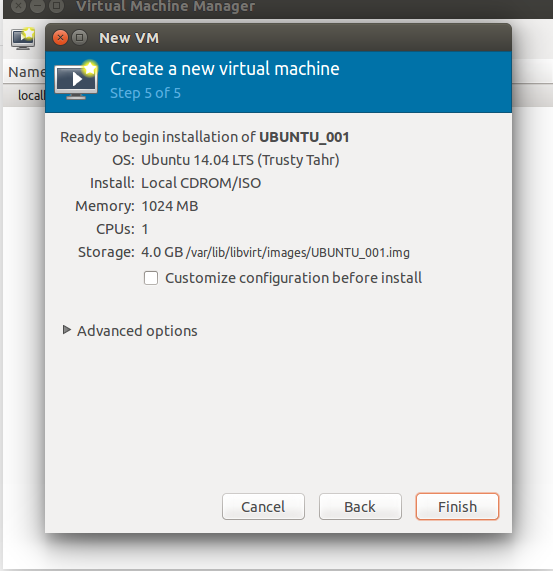
Task: Click the Memory value 1024 MB
Action: pyautogui.click(x=170, y=206)
